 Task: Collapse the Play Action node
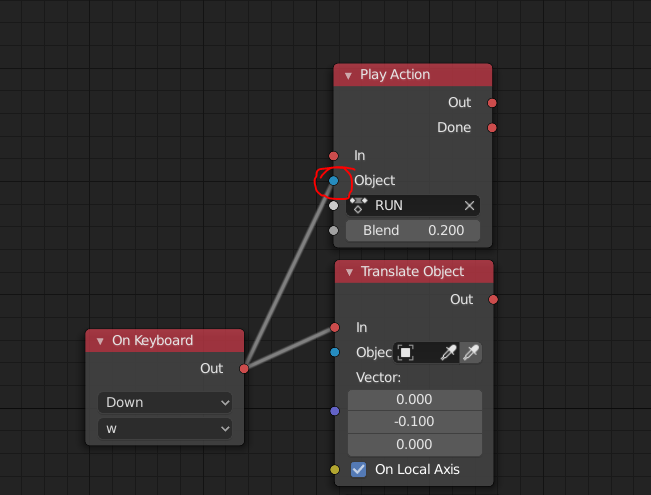click(x=348, y=76)
